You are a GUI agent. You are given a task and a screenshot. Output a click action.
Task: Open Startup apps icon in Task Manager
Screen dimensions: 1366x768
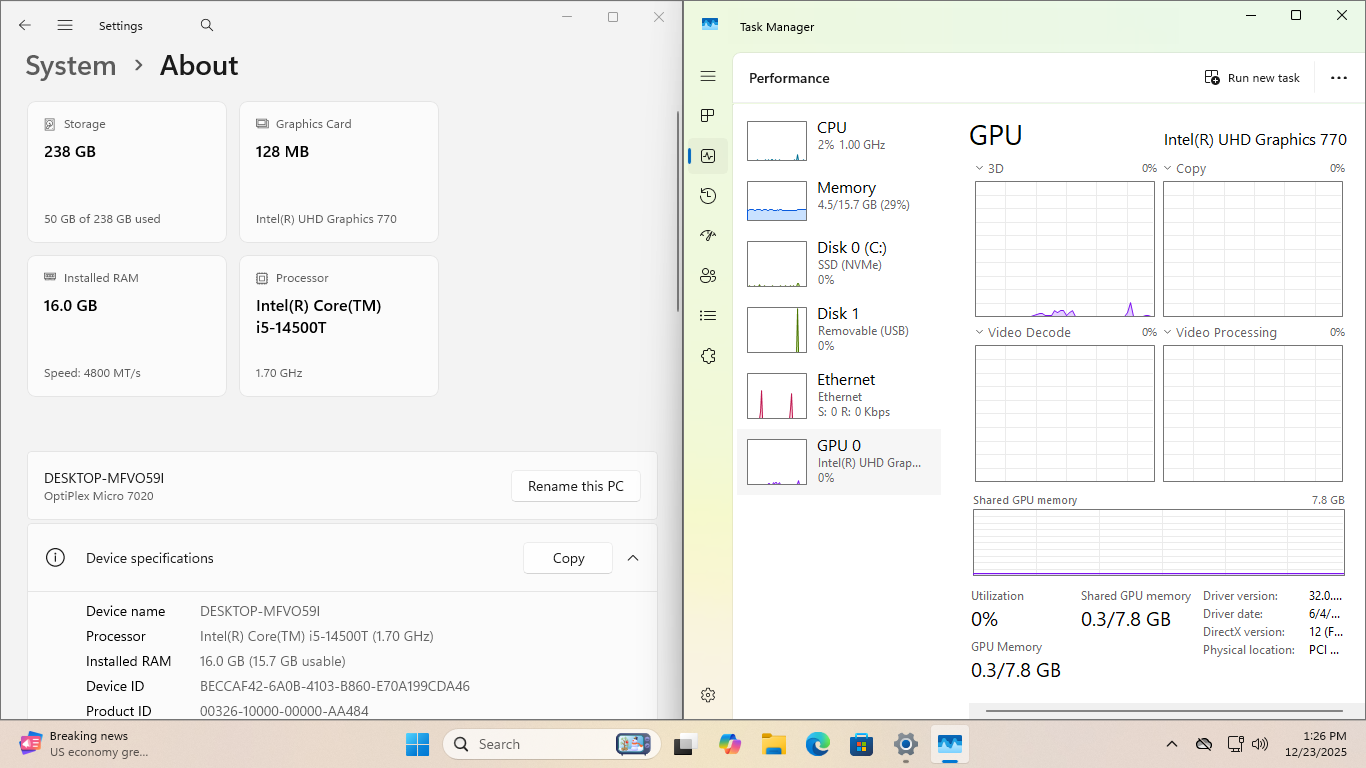point(708,236)
